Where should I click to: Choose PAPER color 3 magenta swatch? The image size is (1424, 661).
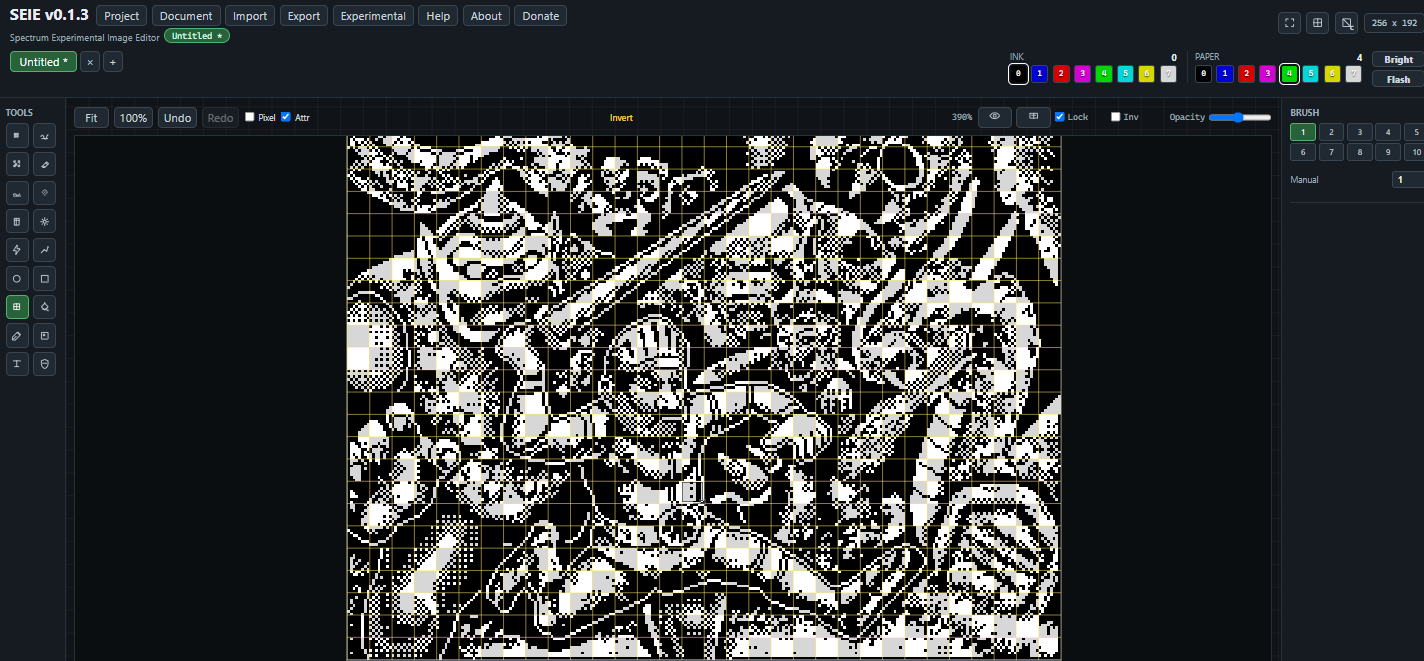(1267, 73)
